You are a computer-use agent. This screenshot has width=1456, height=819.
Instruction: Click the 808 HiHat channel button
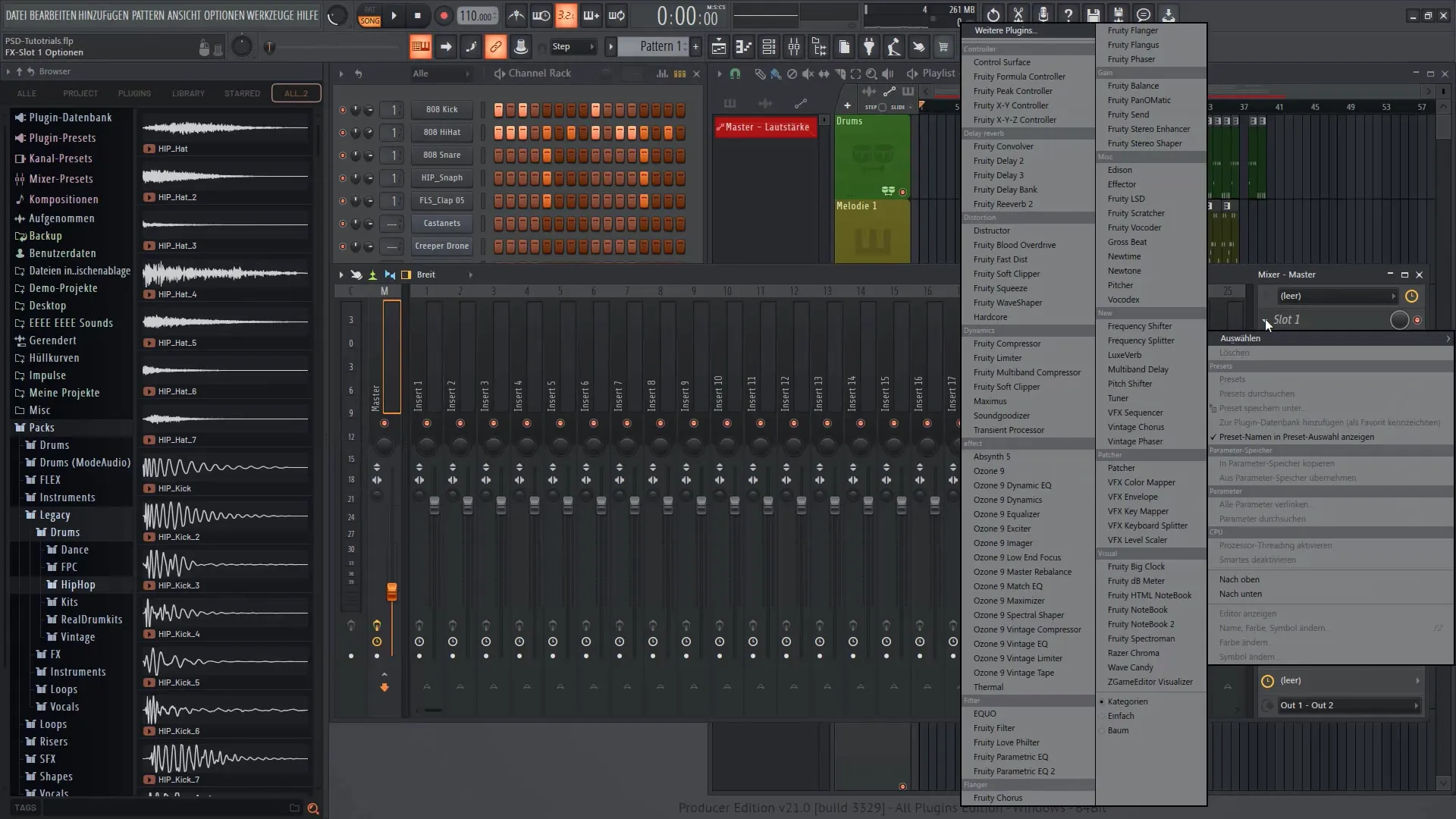[442, 132]
